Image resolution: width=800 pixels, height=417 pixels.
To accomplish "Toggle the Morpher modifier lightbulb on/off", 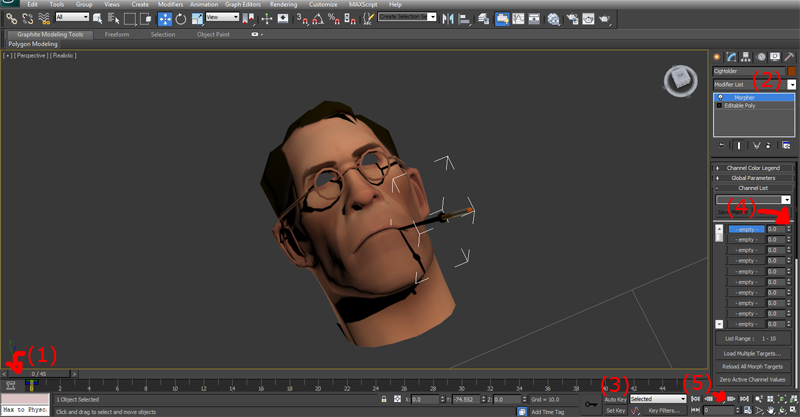I will tap(720, 97).
